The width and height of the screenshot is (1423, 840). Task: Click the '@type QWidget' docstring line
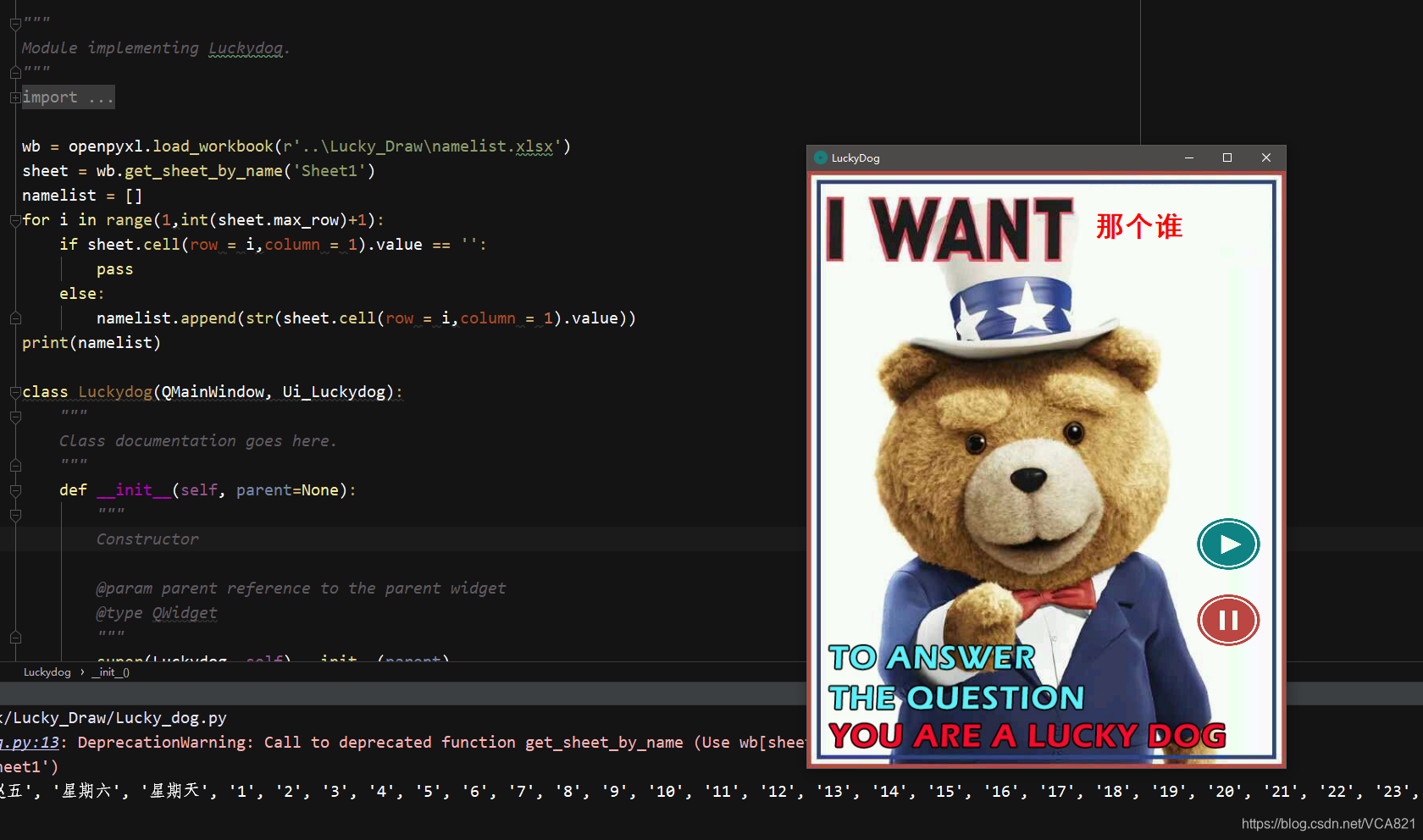(x=157, y=613)
